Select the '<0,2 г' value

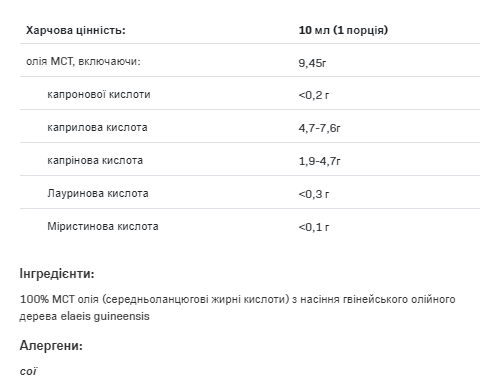[x=314, y=95]
